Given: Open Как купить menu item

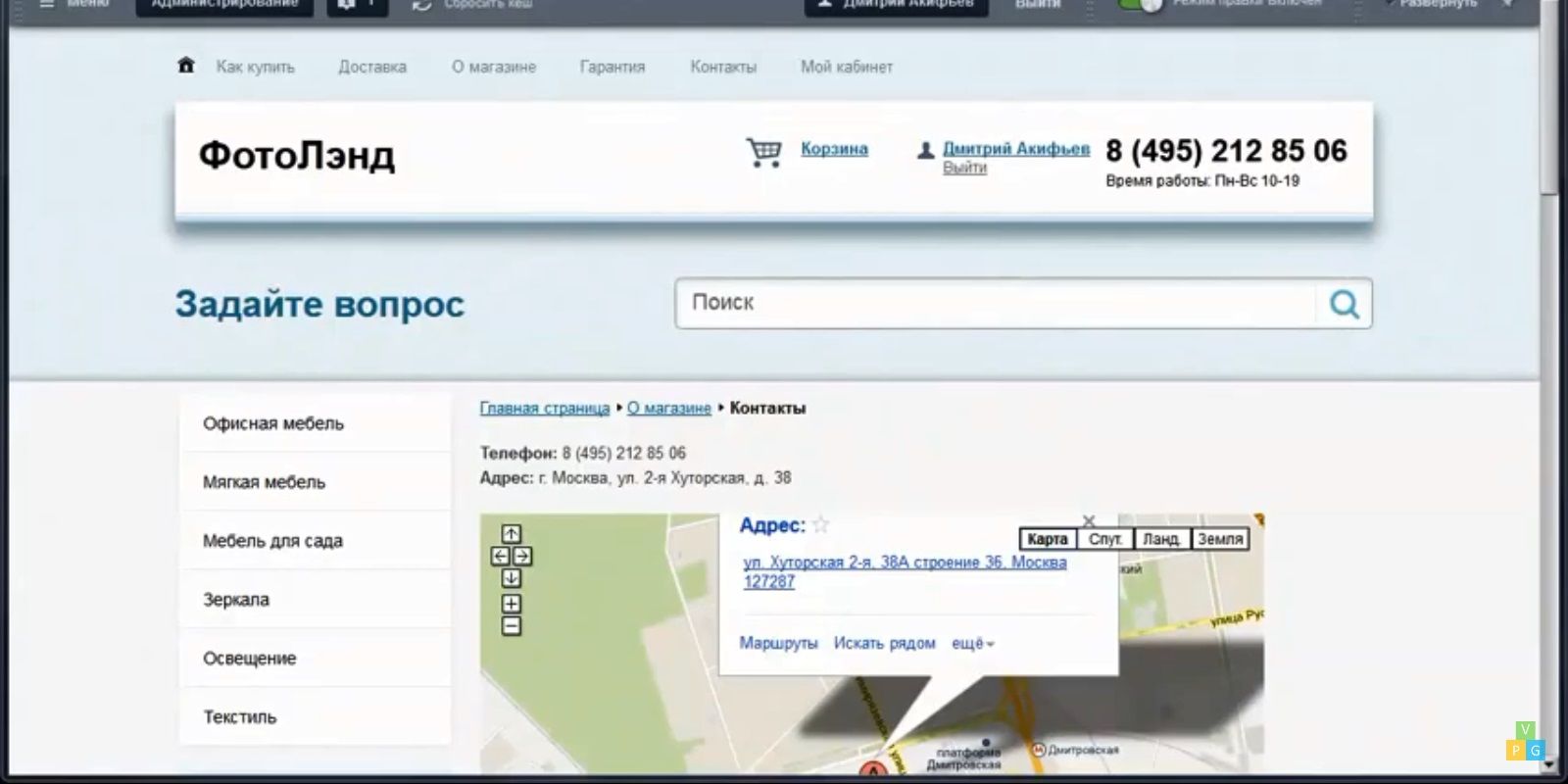Looking at the screenshot, I should (x=255, y=67).
